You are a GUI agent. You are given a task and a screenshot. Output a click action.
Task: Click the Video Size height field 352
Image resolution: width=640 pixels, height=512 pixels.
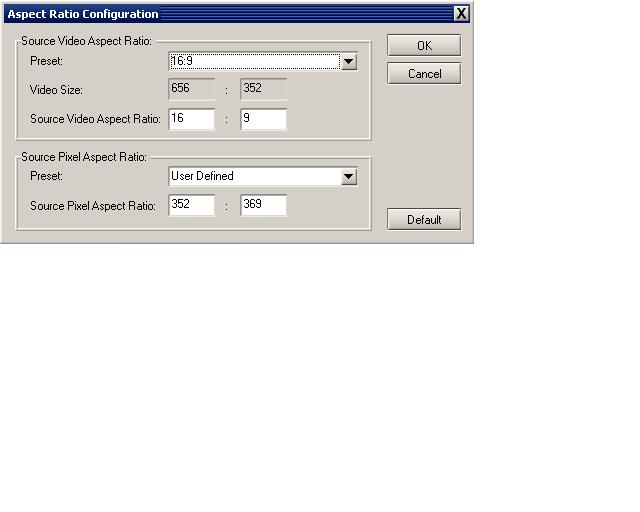[264, 89]
